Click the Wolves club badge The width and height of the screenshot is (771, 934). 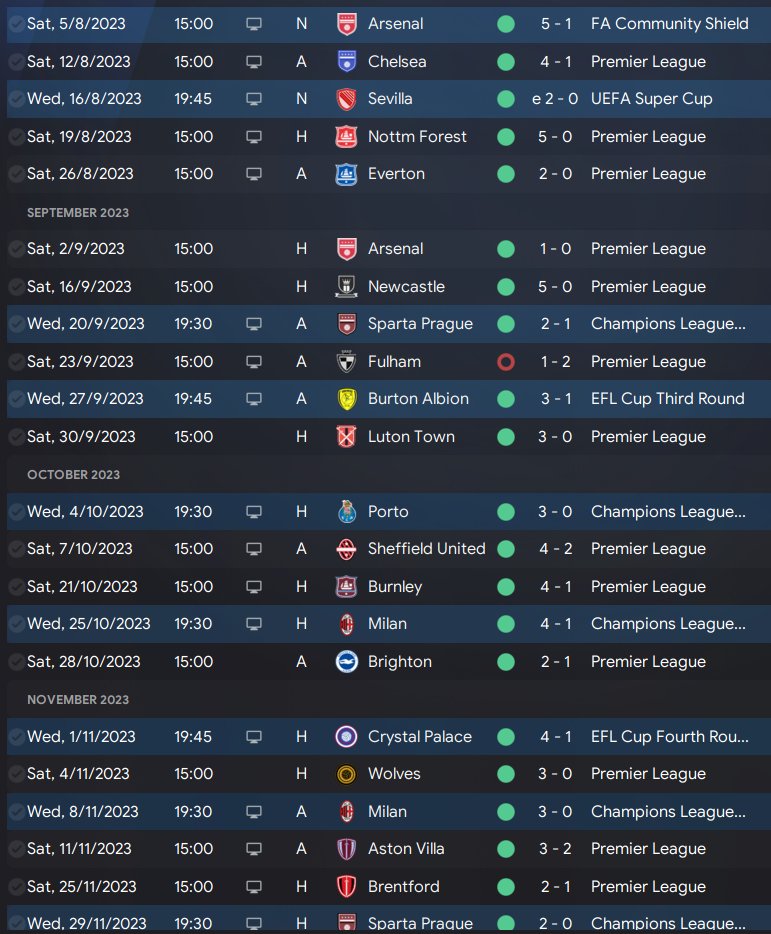click(x=346, y=774)
